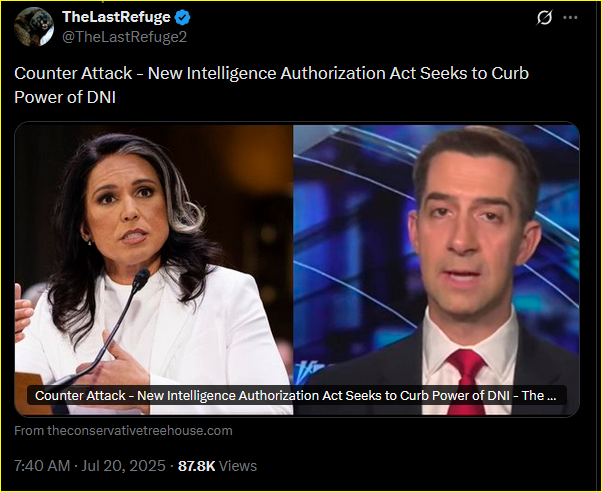The height and width of the screenshot is (492, 602).
Task: Click the blue verified checkmark badge
Action: (x=183, y=17)
